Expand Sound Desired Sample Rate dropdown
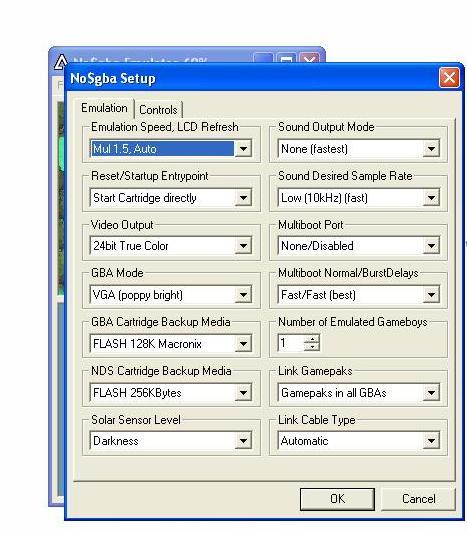The height and width of the screenshot is (535, 467). click(x=431, y=198)
